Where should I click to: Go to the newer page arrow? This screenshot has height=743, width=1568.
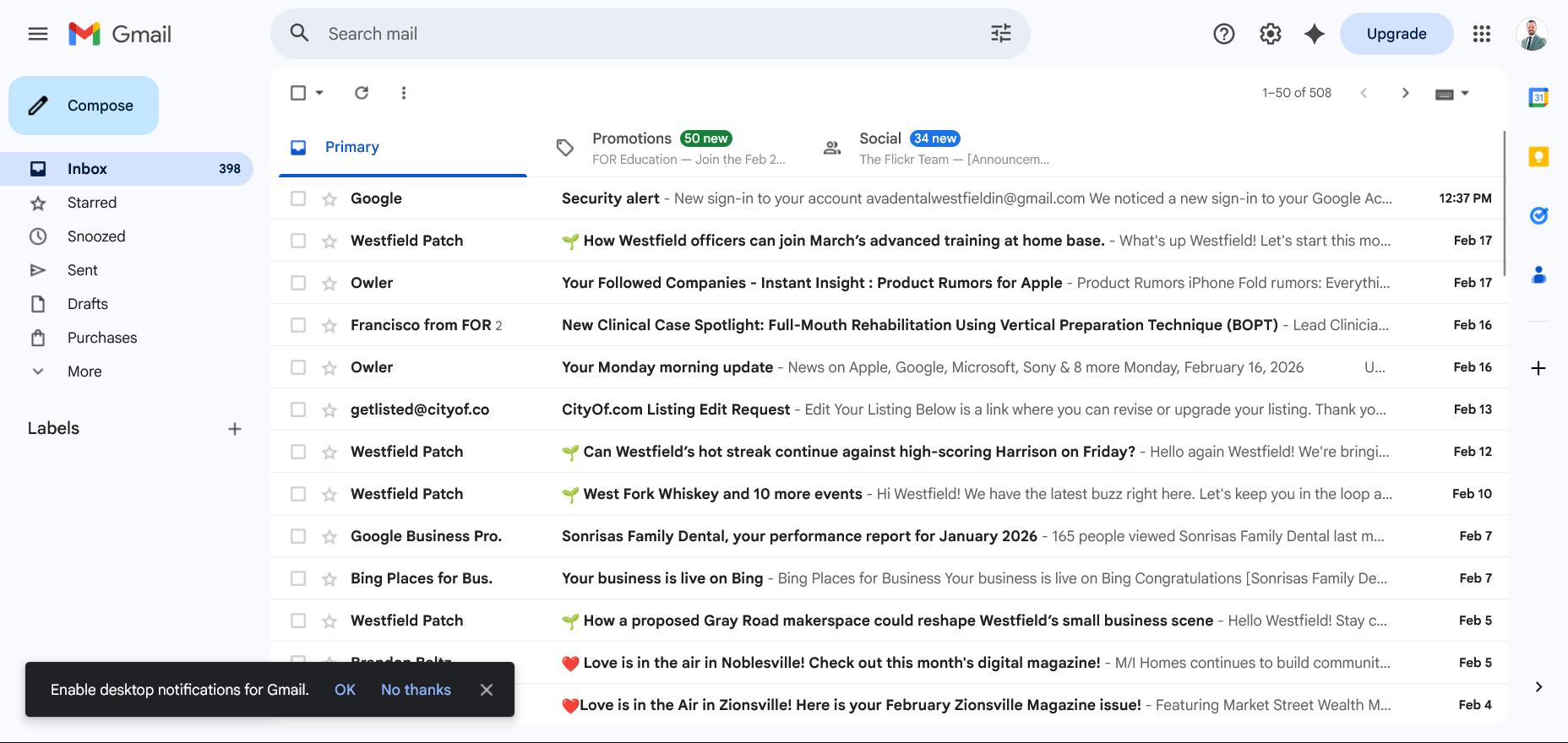(1364, 93)
